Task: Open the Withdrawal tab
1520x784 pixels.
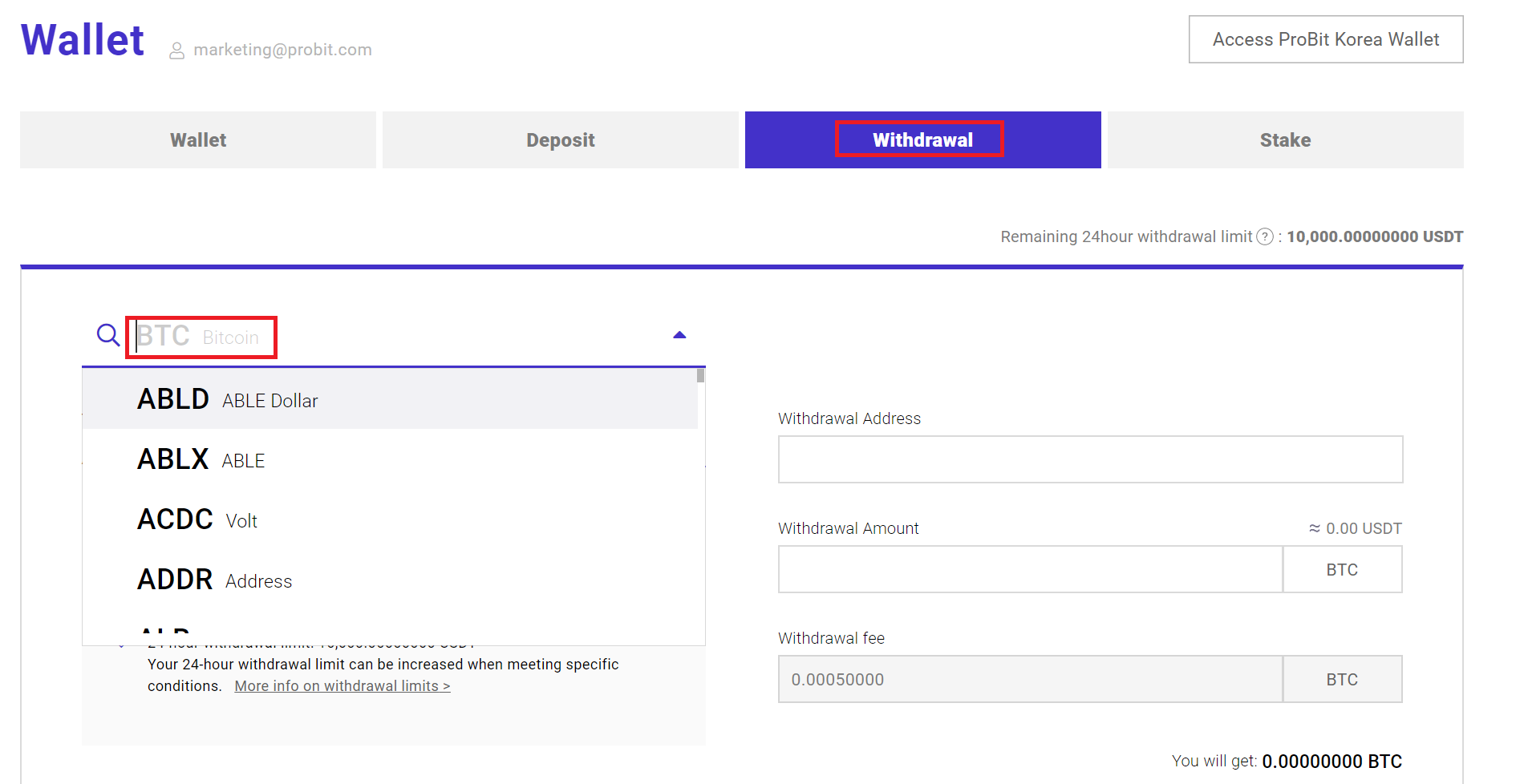Action: click(x=923, y=139)
